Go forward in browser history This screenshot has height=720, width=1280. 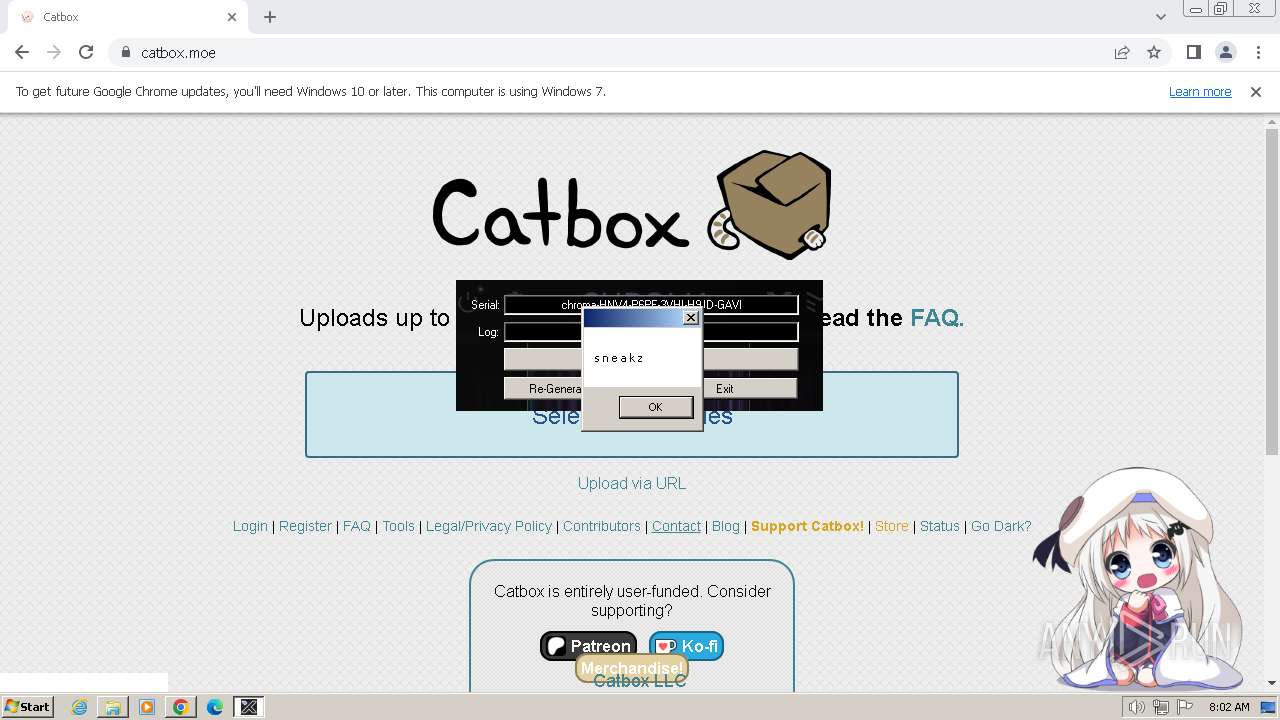pos(54,52)
